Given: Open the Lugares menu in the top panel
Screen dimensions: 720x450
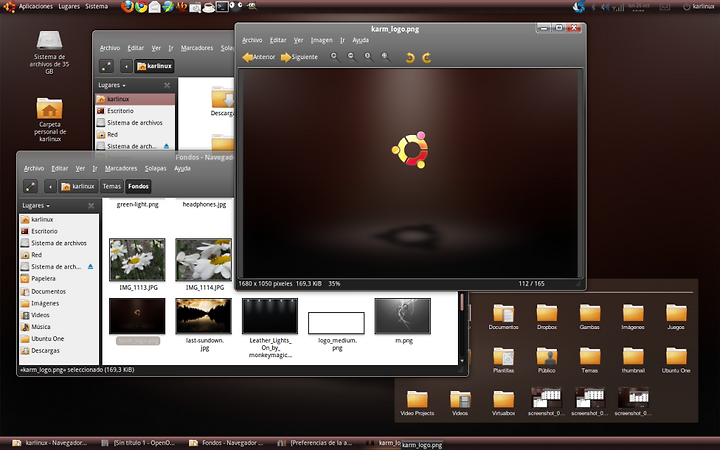Looking at the screenshot, I should [x=69, y=6].
